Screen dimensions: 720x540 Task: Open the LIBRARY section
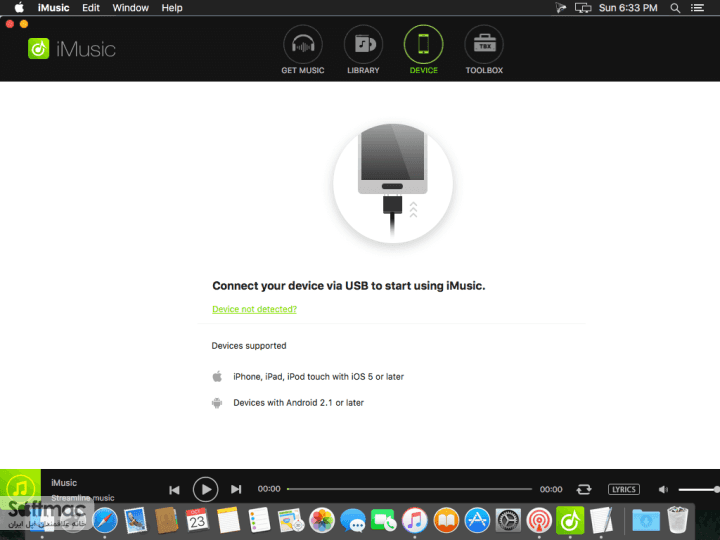point(363,50)
